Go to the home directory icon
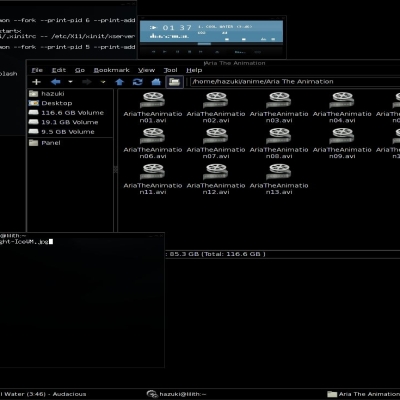The width and height of the screenshot is (400, 400). click(156, 82)
